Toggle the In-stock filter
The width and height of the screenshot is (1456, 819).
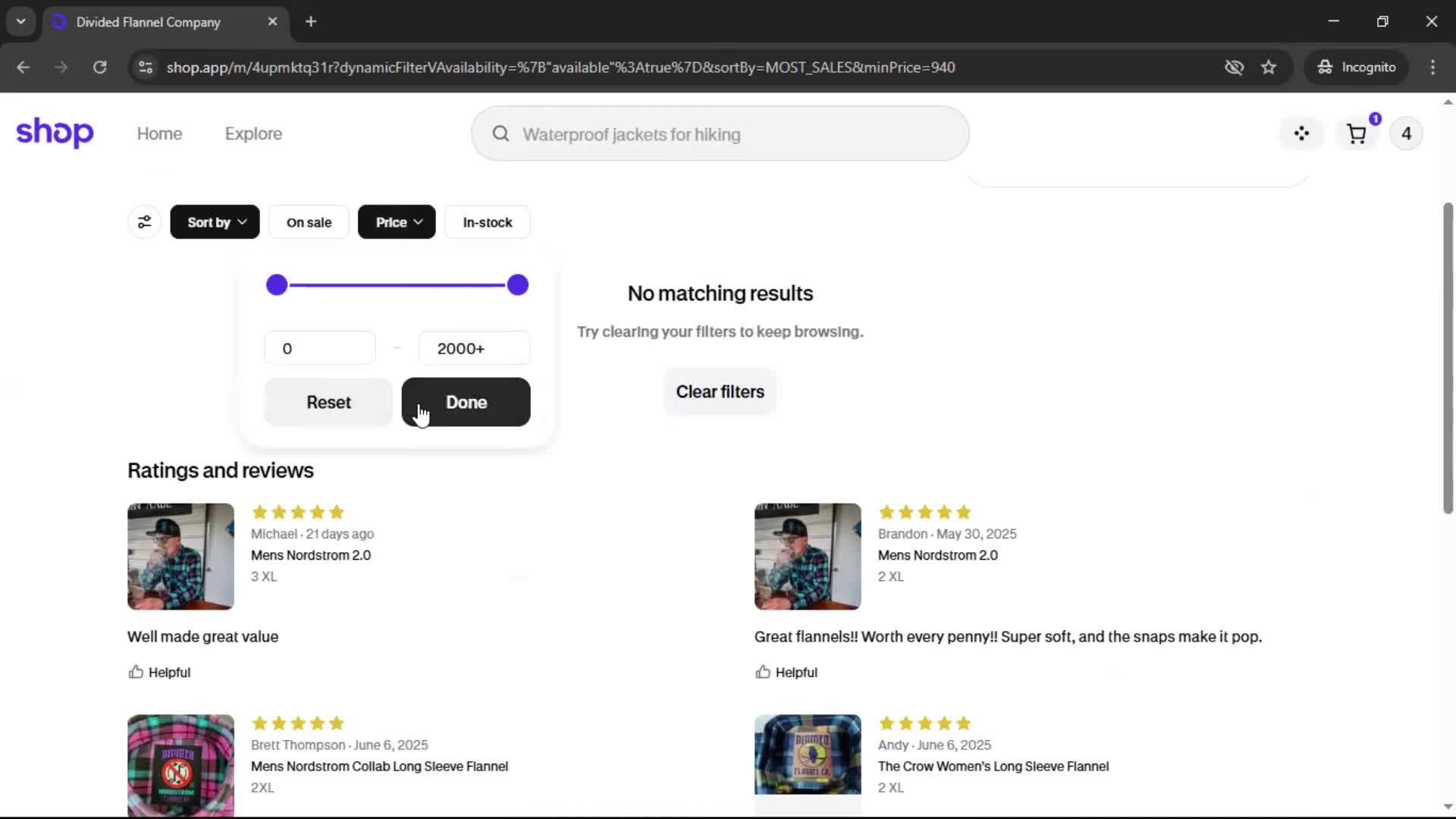pos(487,222)
